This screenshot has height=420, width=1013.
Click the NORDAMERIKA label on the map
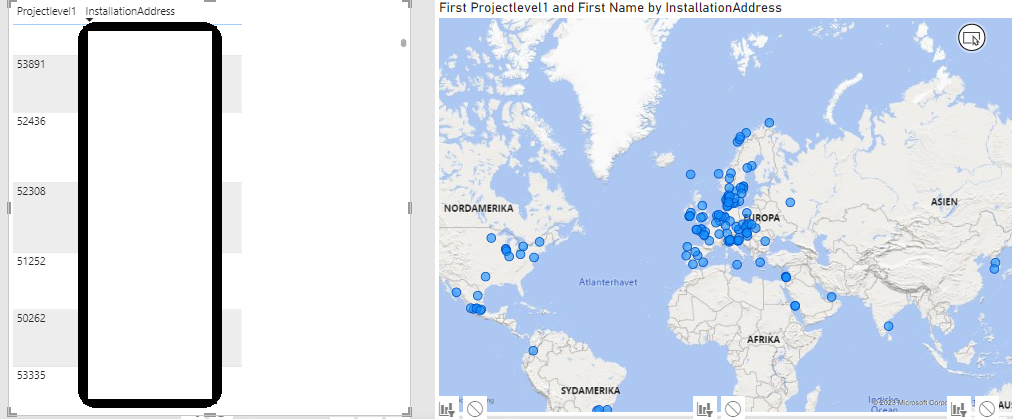tap(478, 209)
